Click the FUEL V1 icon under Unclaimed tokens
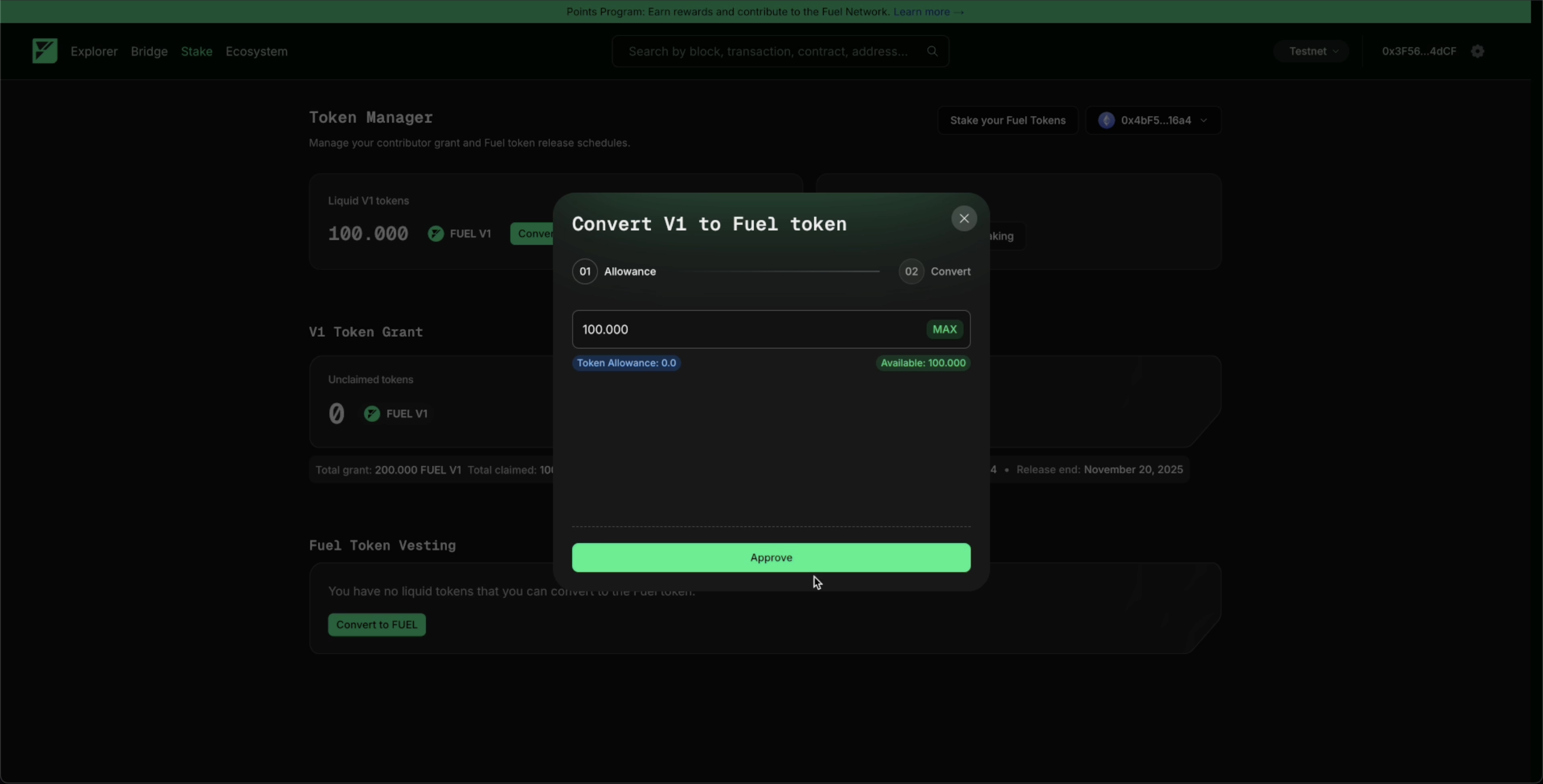 point(372,414)
